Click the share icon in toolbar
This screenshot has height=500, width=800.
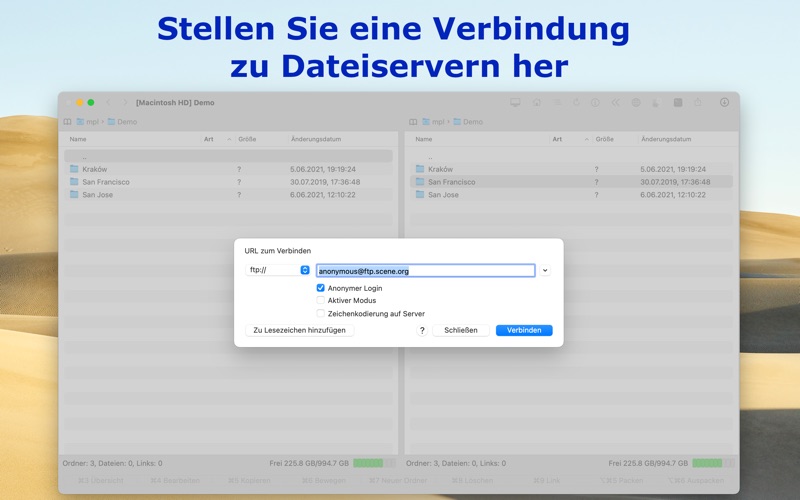click(x=698, y=103)
